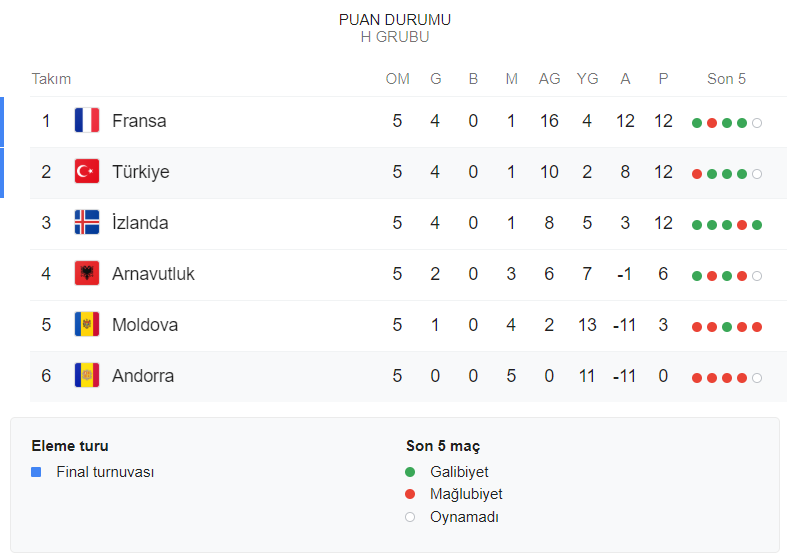Click green Galibiyet legend dot
This screenshot has width=787, height=560.
pyautogui.click(x=410, y=472)
